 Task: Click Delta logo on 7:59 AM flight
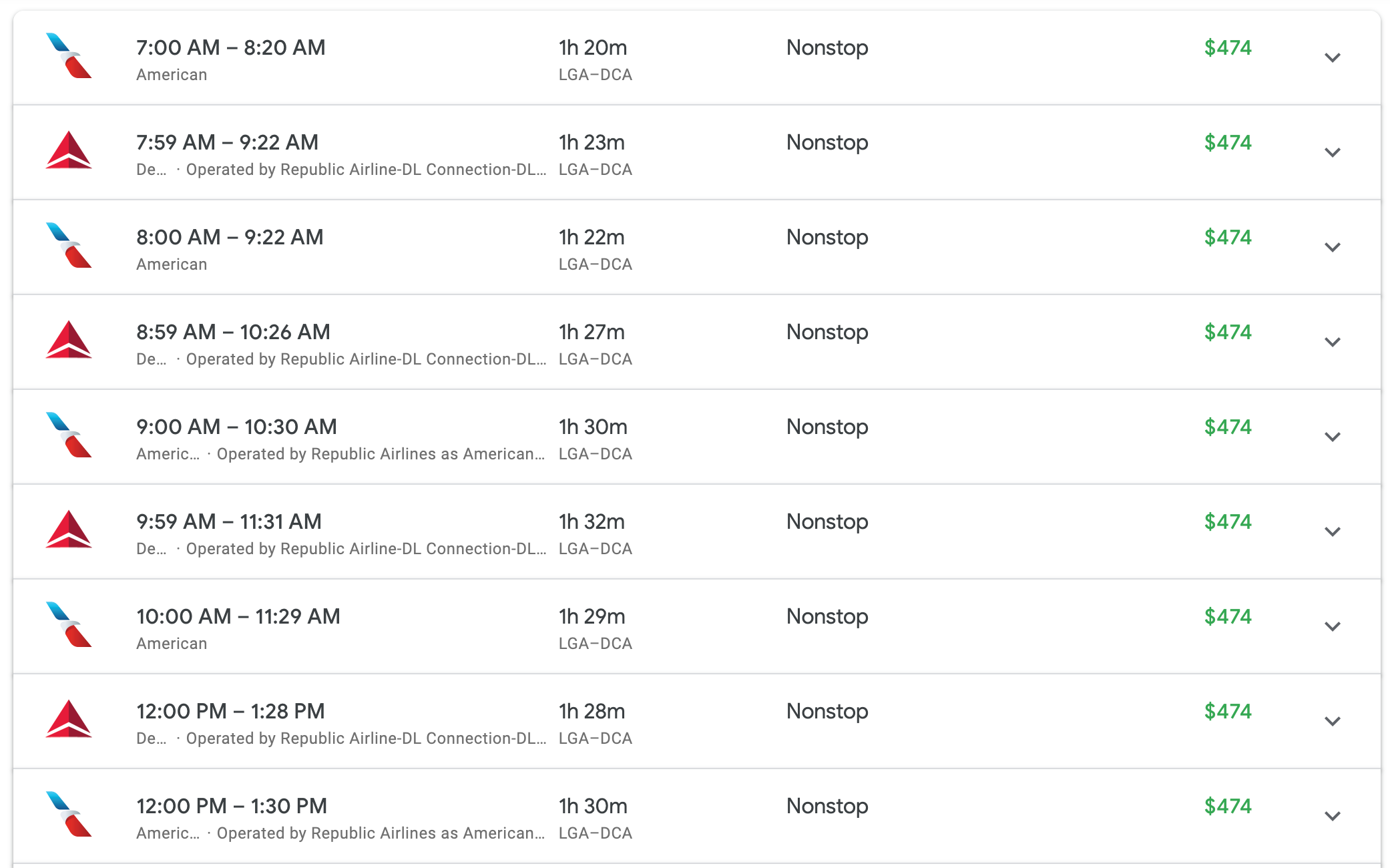69,151
